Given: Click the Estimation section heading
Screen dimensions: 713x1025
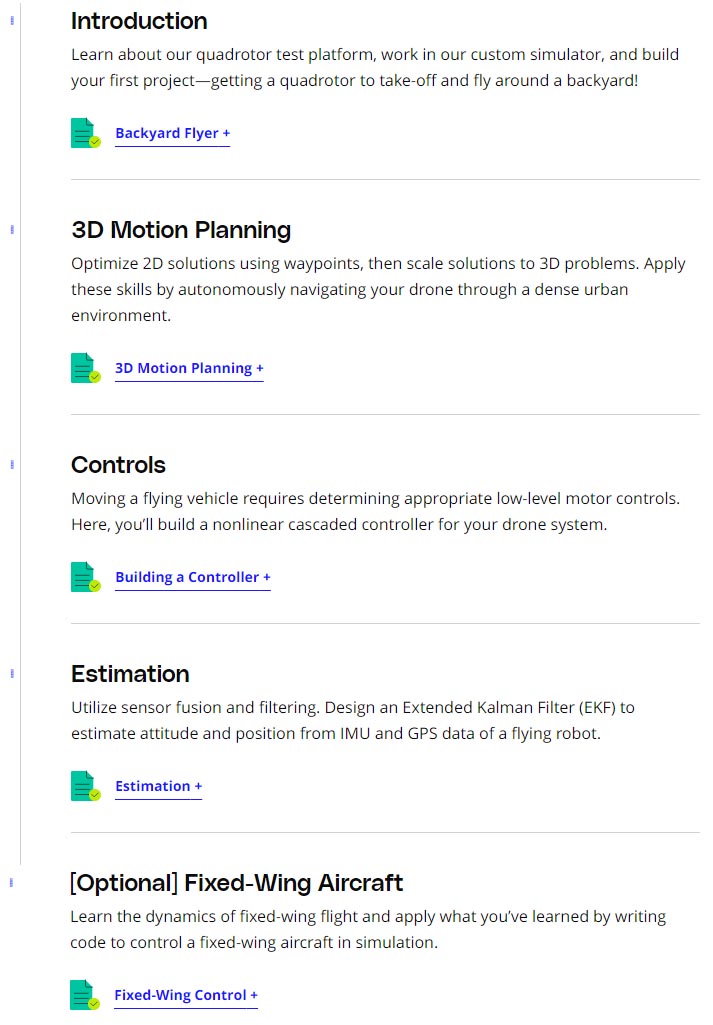Looking at the screenshot, I should click(130, 674).
